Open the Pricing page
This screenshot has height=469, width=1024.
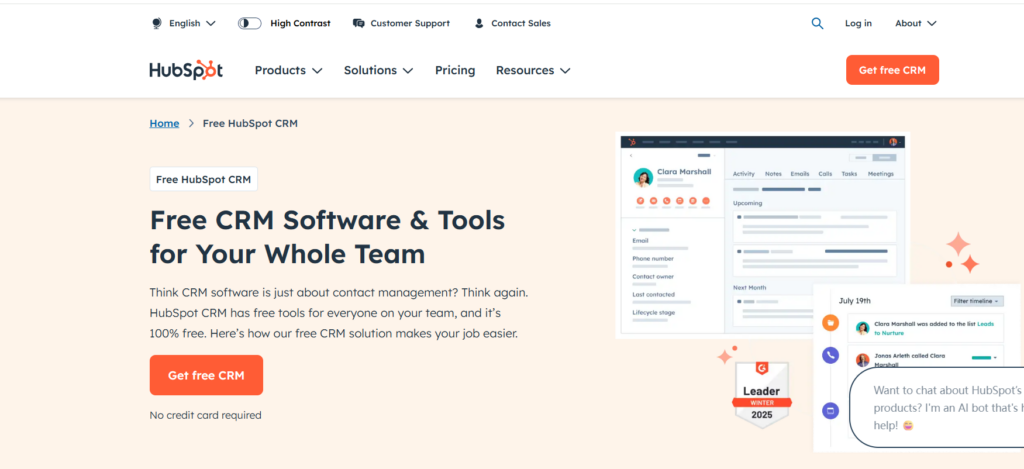[x=455, y=70]
